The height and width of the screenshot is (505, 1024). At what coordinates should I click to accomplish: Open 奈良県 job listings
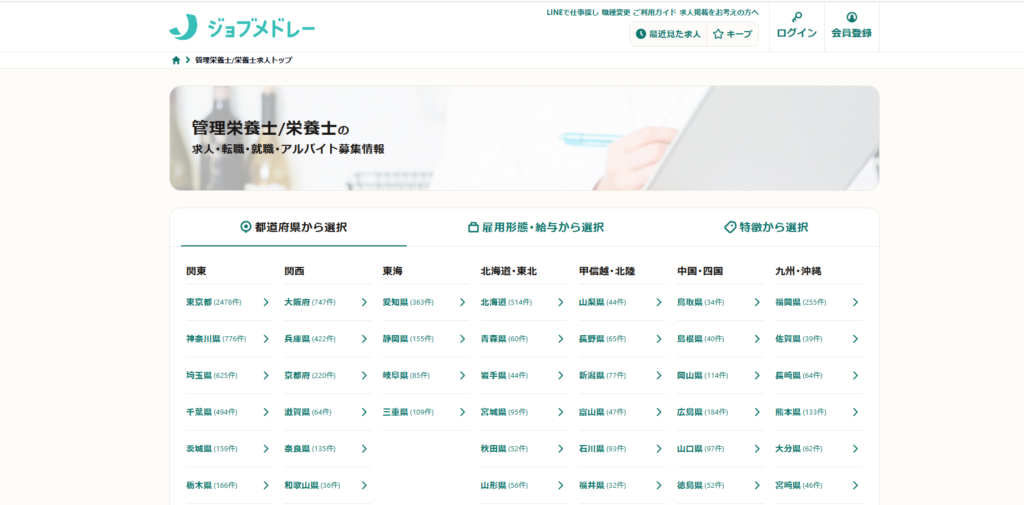pyautogui.click(x=327, y=449)
